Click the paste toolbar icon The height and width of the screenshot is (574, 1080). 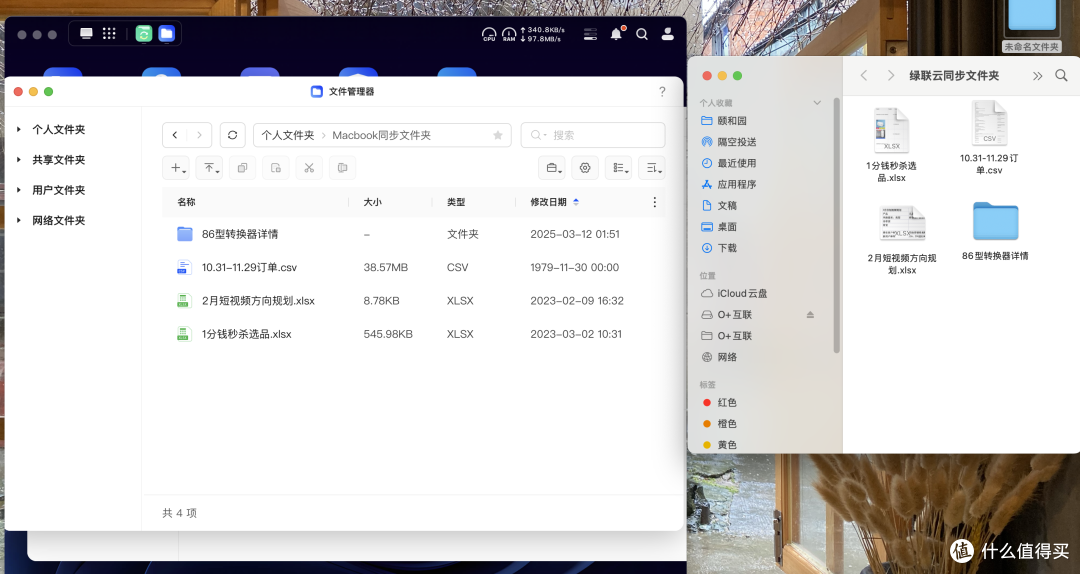[276, 168]
